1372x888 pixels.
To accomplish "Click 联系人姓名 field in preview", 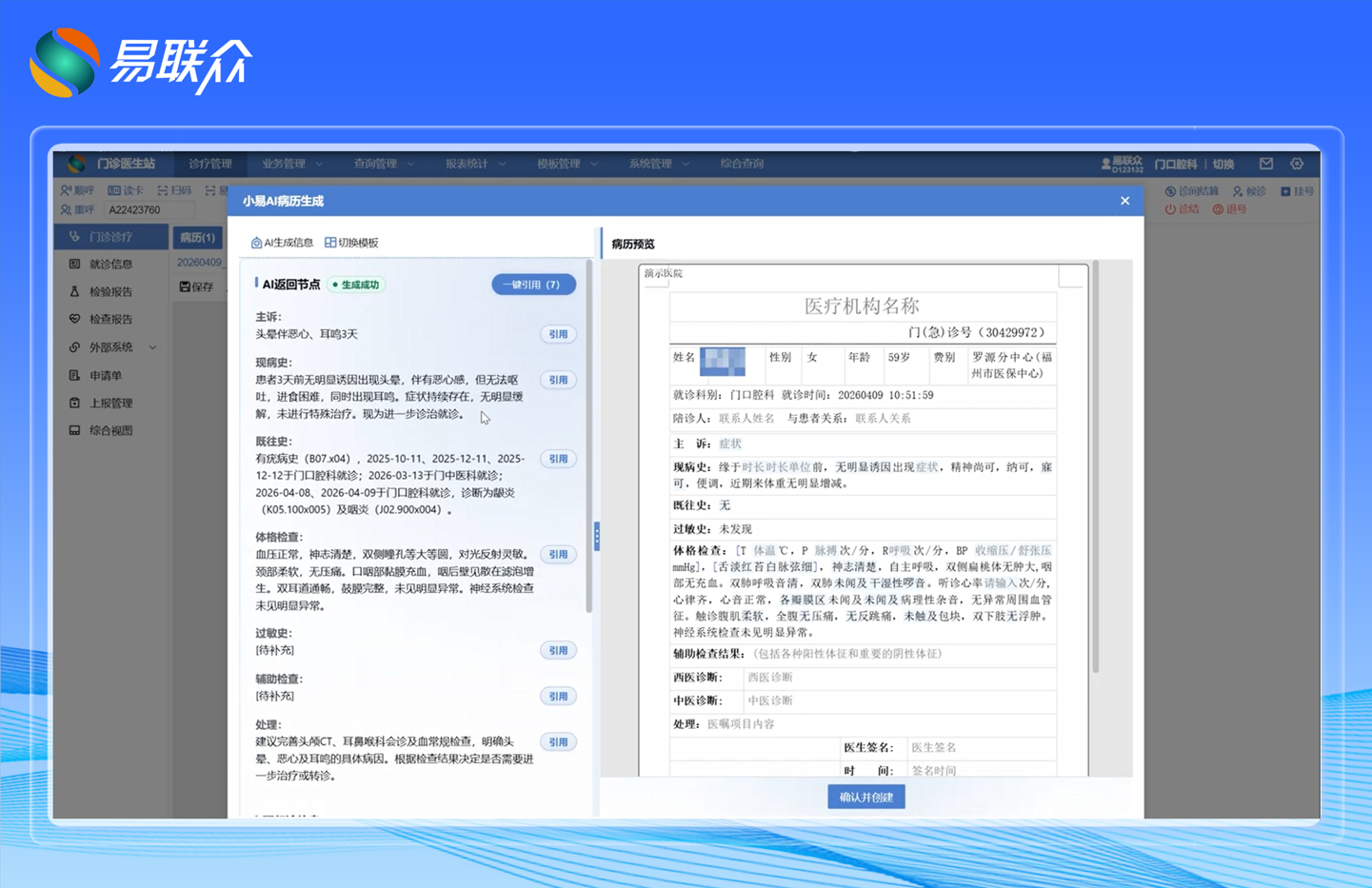I will pos(746,418).
